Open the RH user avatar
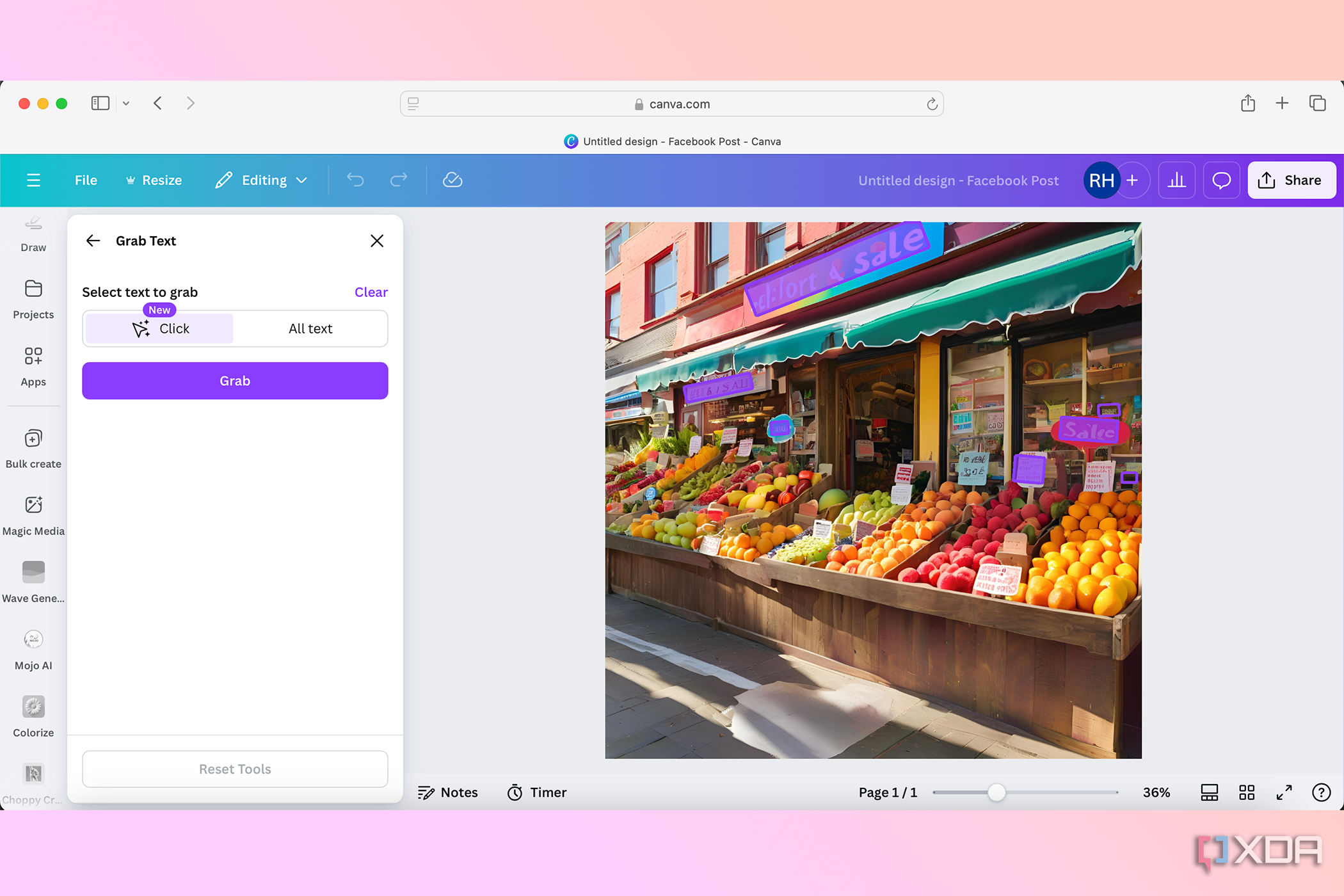This screenshot has height=896, width=1344. pos(1101,180)
